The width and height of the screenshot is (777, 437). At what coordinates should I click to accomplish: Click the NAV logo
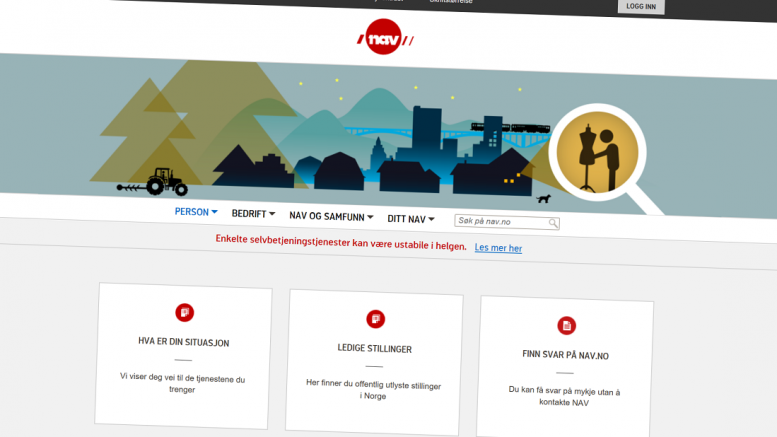(385, 37)
